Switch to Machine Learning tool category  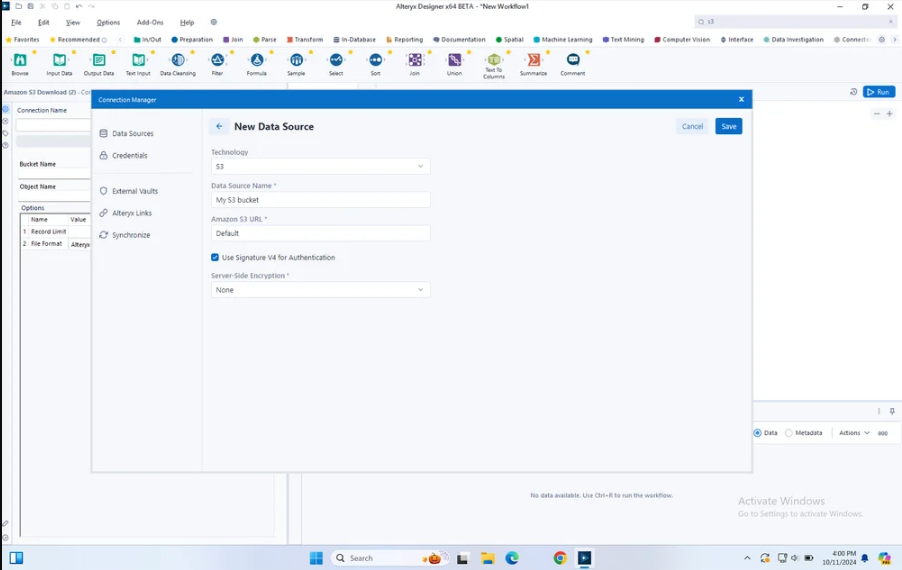(x=563, y=40)
